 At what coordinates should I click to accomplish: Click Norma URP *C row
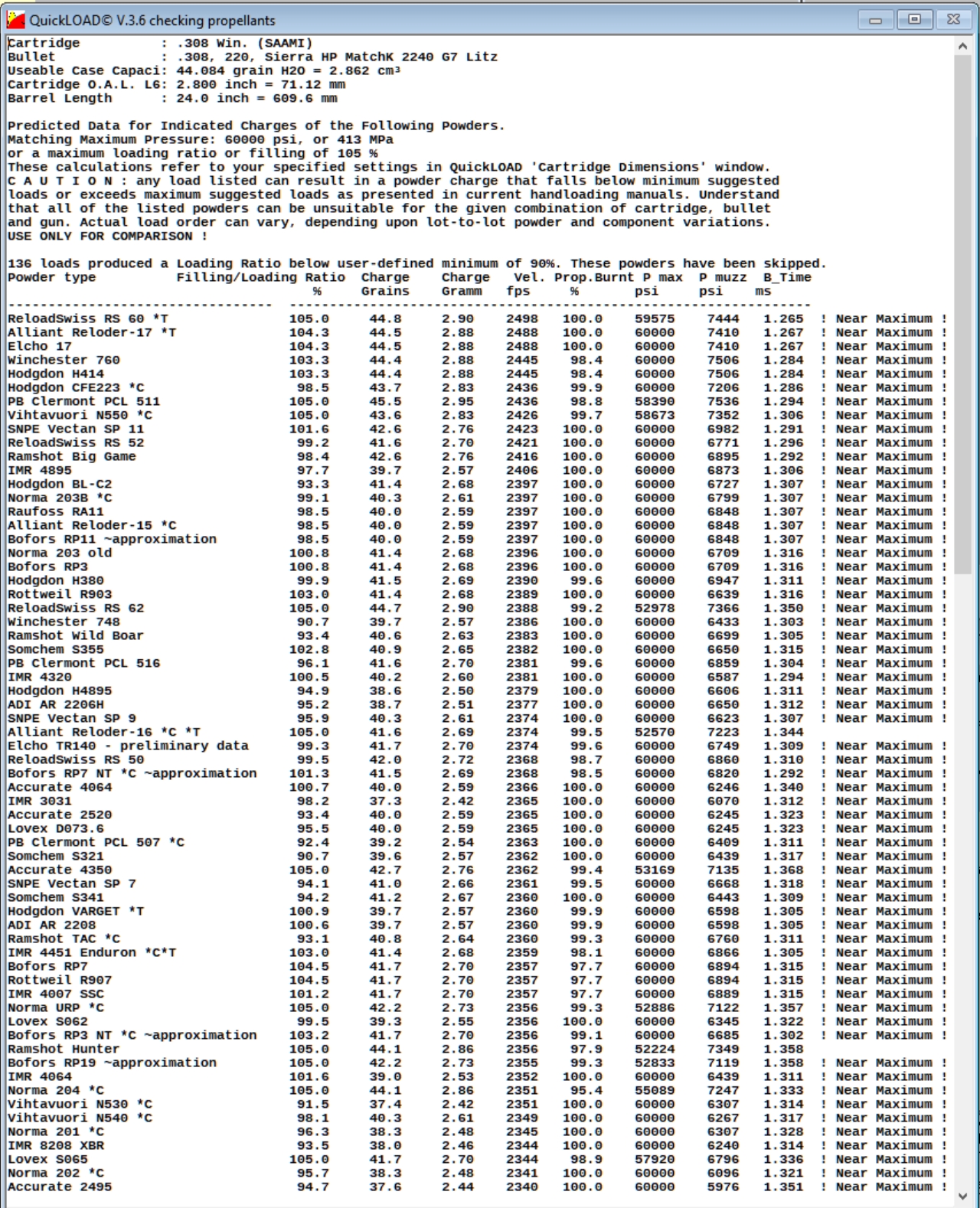[x=477, y=1008]
